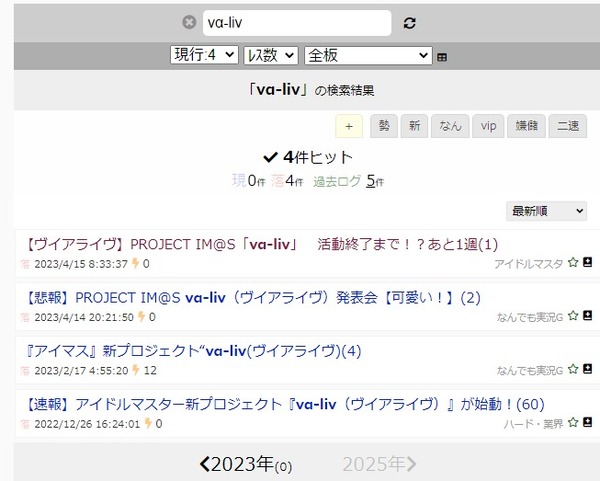The width and height of the screenshot is (600, 481).
Task: Click なんでも実況G label on 【悲報】 thread
Action: (530, 317)
